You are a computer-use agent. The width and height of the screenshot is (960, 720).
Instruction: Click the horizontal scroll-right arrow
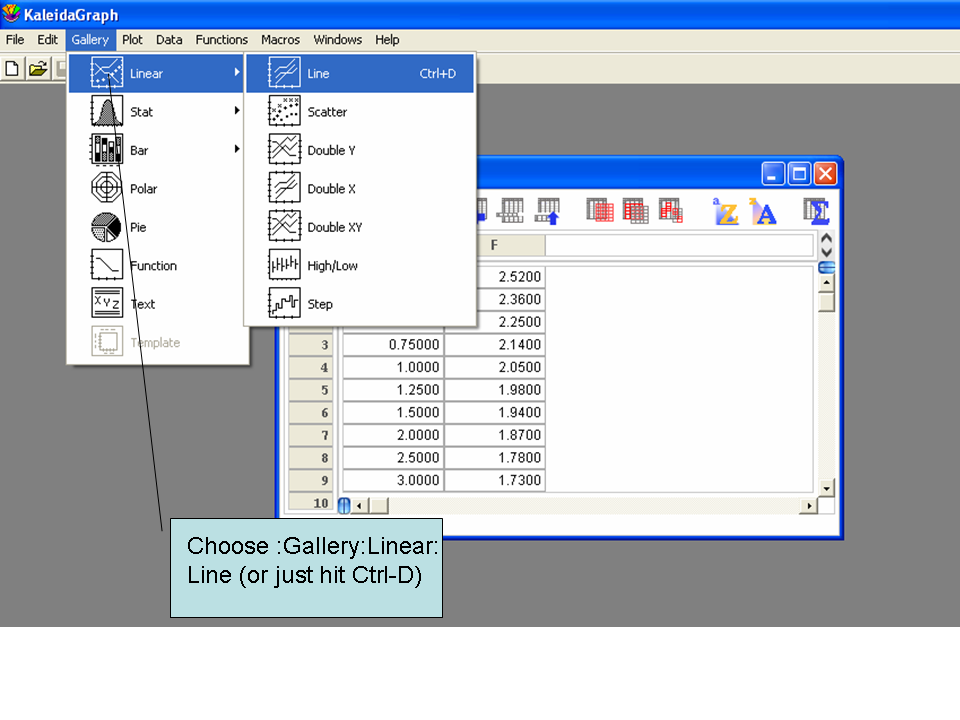pos(809,506)
